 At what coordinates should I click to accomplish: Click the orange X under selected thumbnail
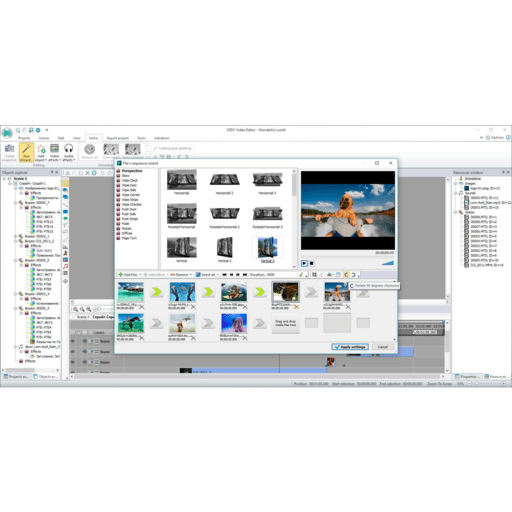(296, 307)
